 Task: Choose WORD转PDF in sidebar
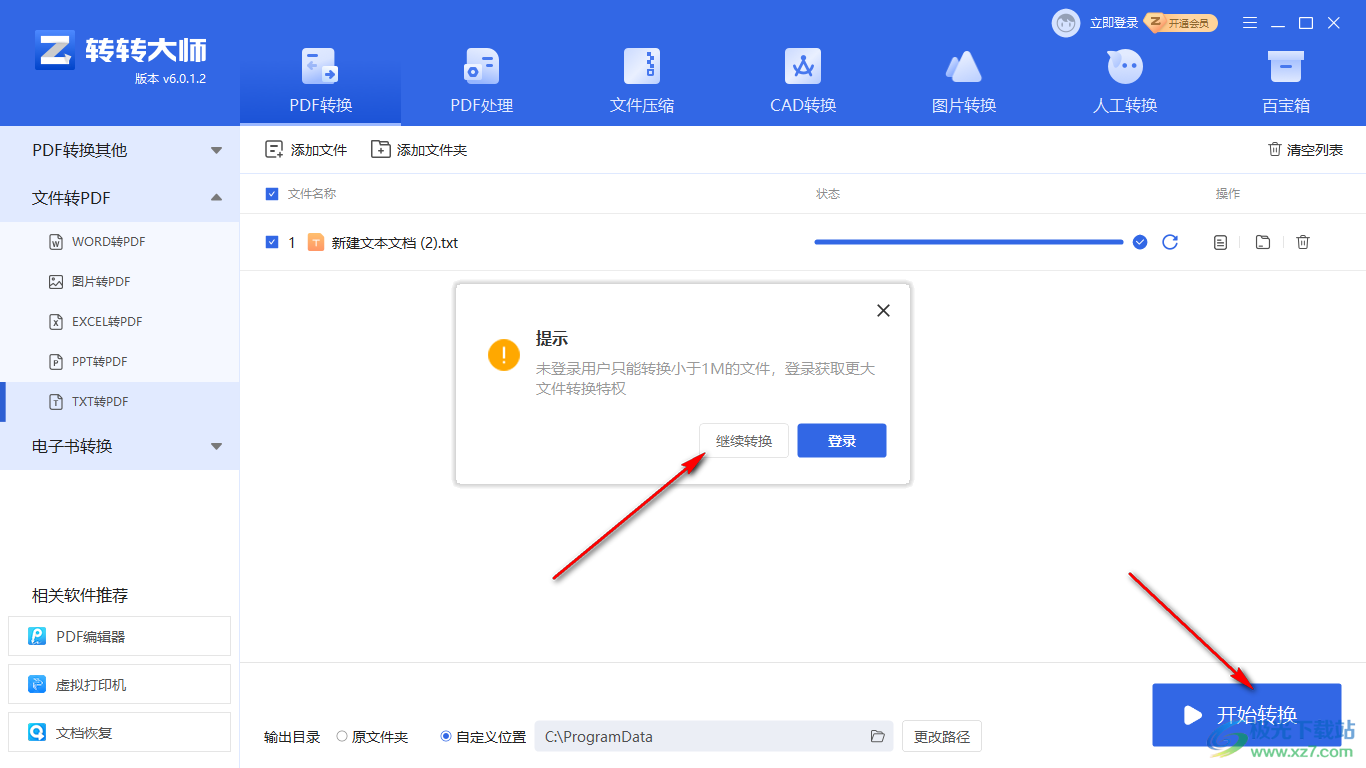120,242
